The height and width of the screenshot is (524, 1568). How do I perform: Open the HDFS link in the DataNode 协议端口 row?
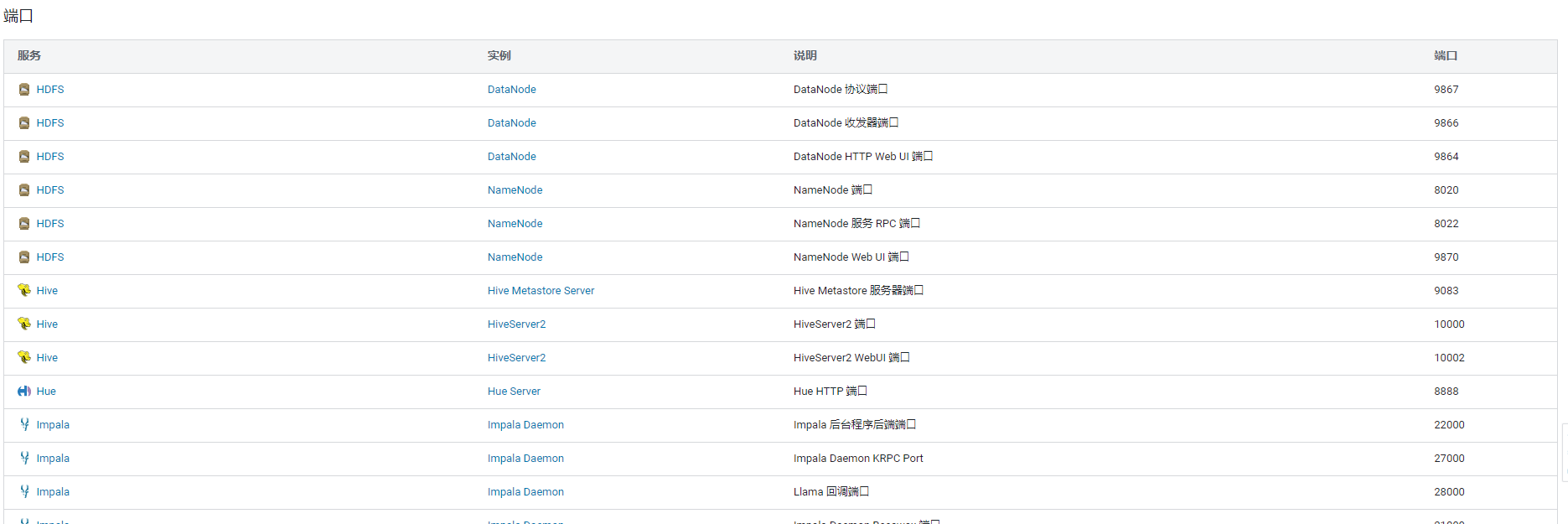[50, 90]
